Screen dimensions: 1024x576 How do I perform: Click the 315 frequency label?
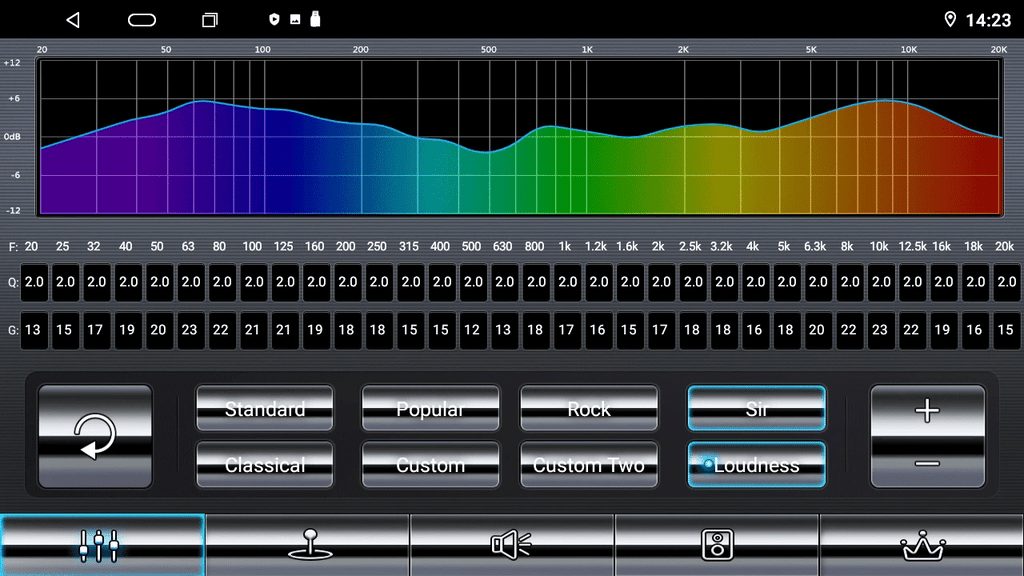pyautogui.click(x=409, y=246)
